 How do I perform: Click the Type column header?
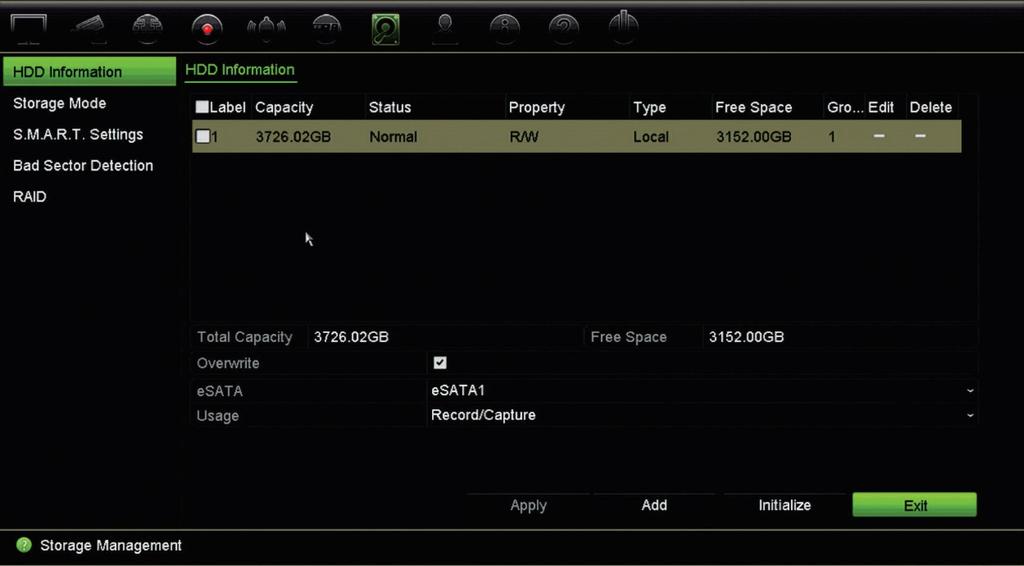click(649, 108)
